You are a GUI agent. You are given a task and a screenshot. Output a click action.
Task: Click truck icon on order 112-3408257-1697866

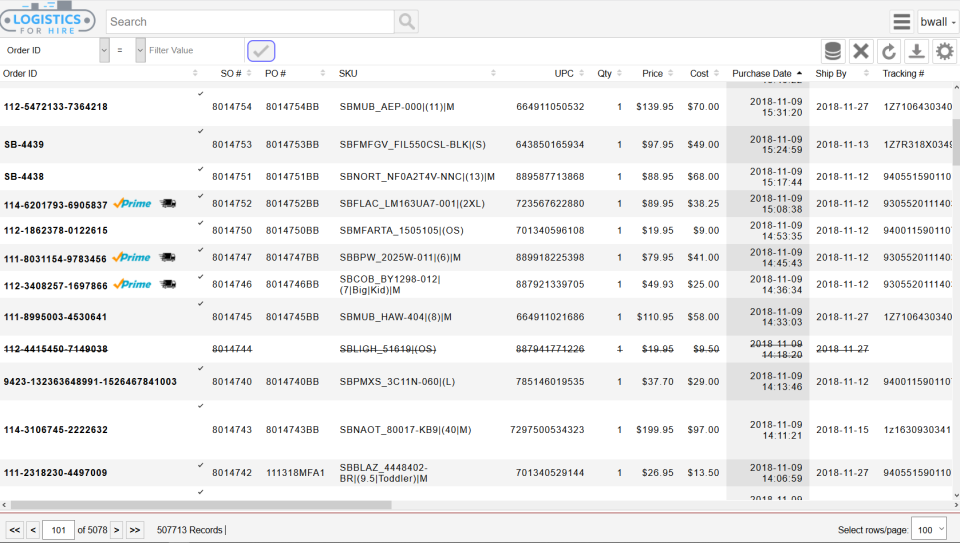(x=168, y=284)
